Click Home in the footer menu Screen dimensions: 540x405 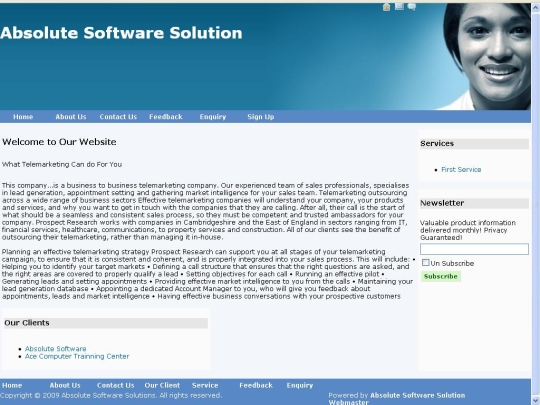coord(12,385)
